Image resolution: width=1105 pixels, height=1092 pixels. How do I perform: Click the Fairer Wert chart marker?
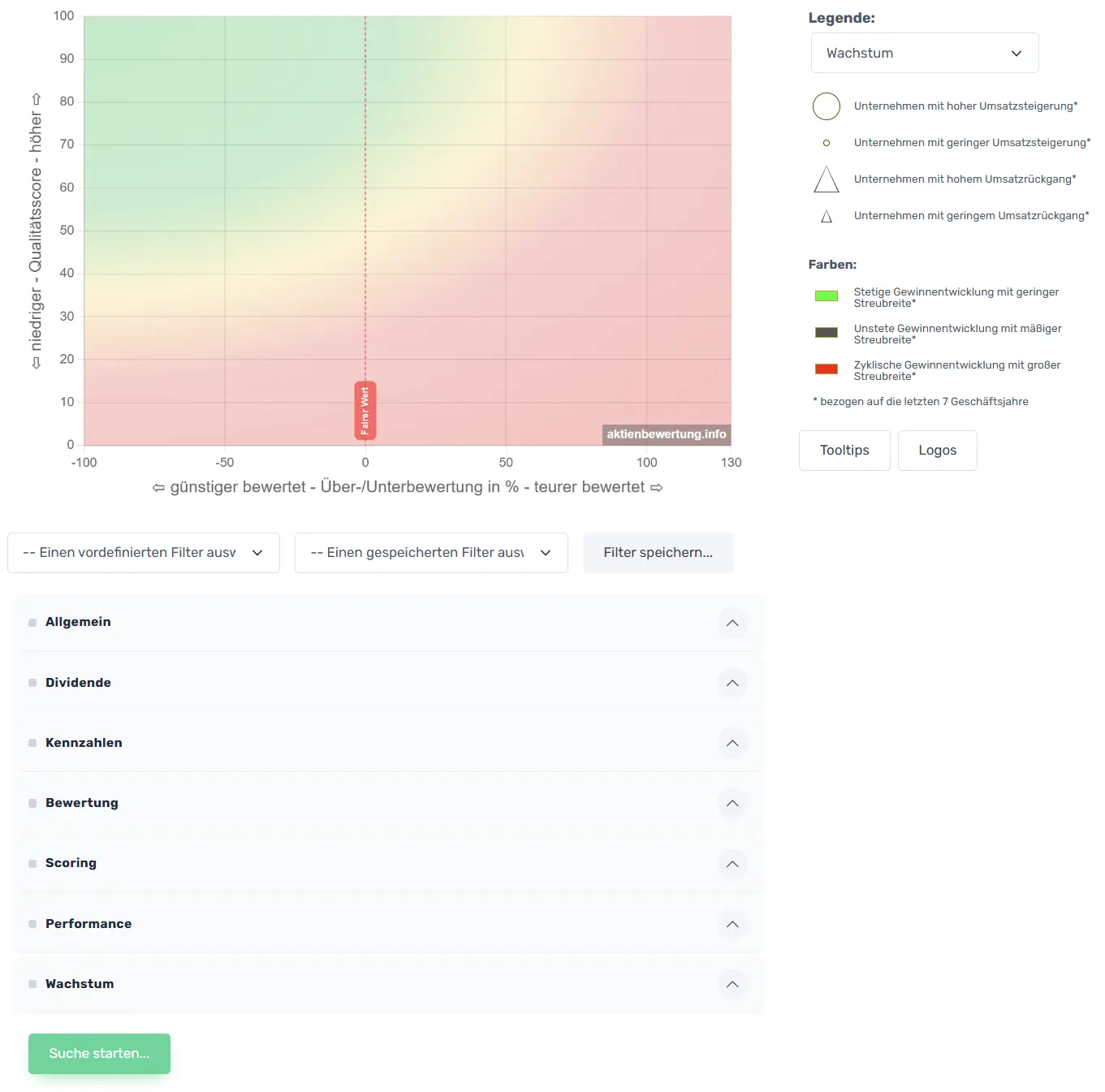click(x=365, y=411)
